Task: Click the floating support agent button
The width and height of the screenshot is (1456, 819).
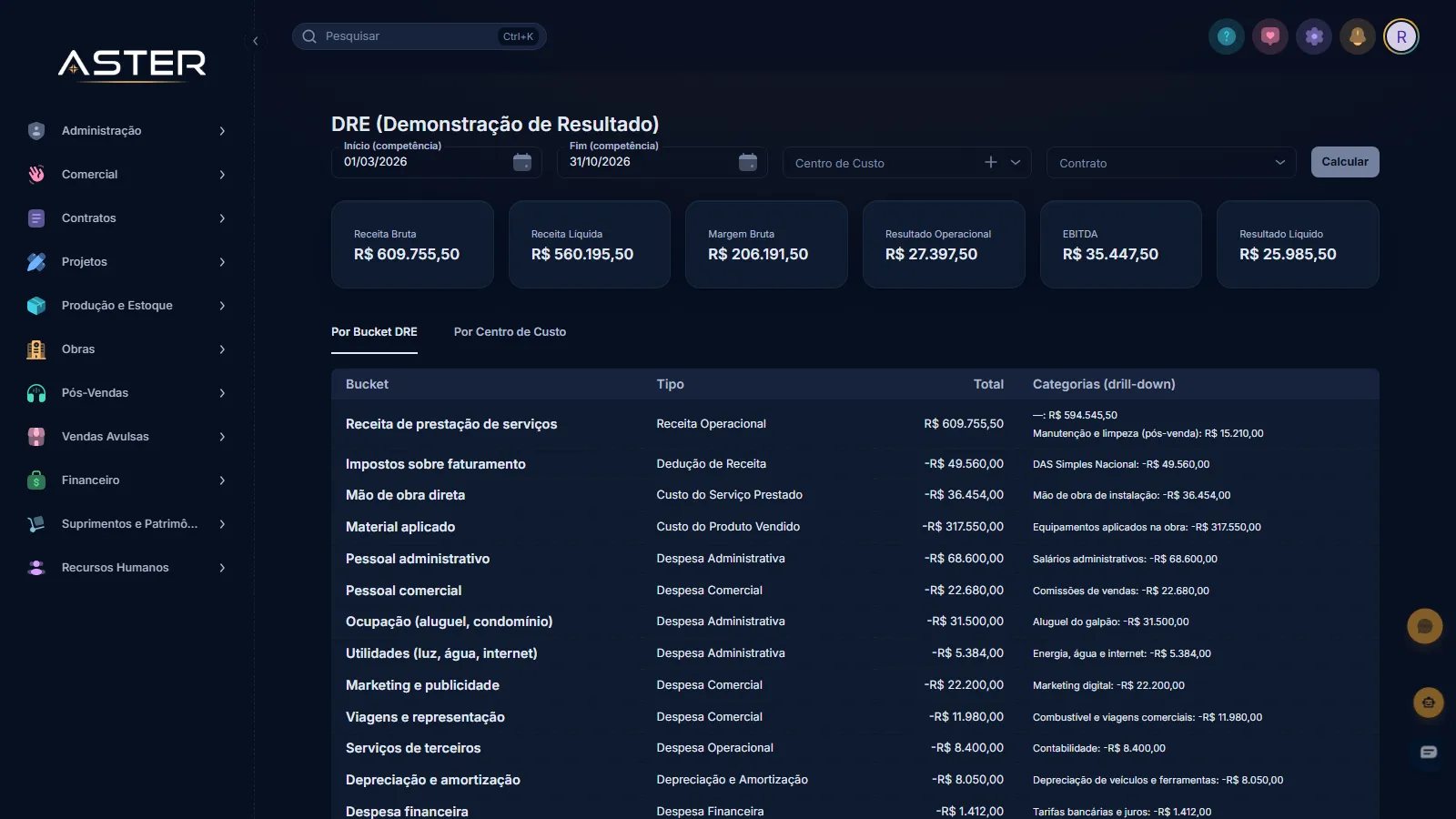Action: 1429,703
